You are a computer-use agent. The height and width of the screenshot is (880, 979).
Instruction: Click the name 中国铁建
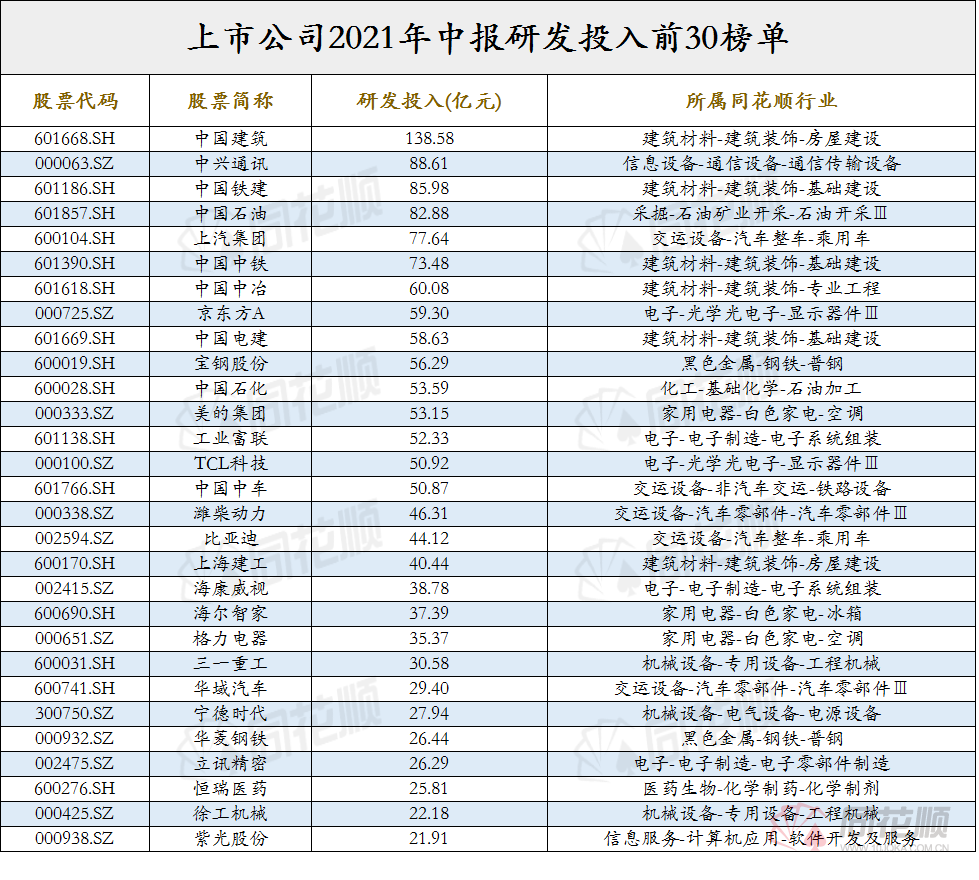click(230, 189)
